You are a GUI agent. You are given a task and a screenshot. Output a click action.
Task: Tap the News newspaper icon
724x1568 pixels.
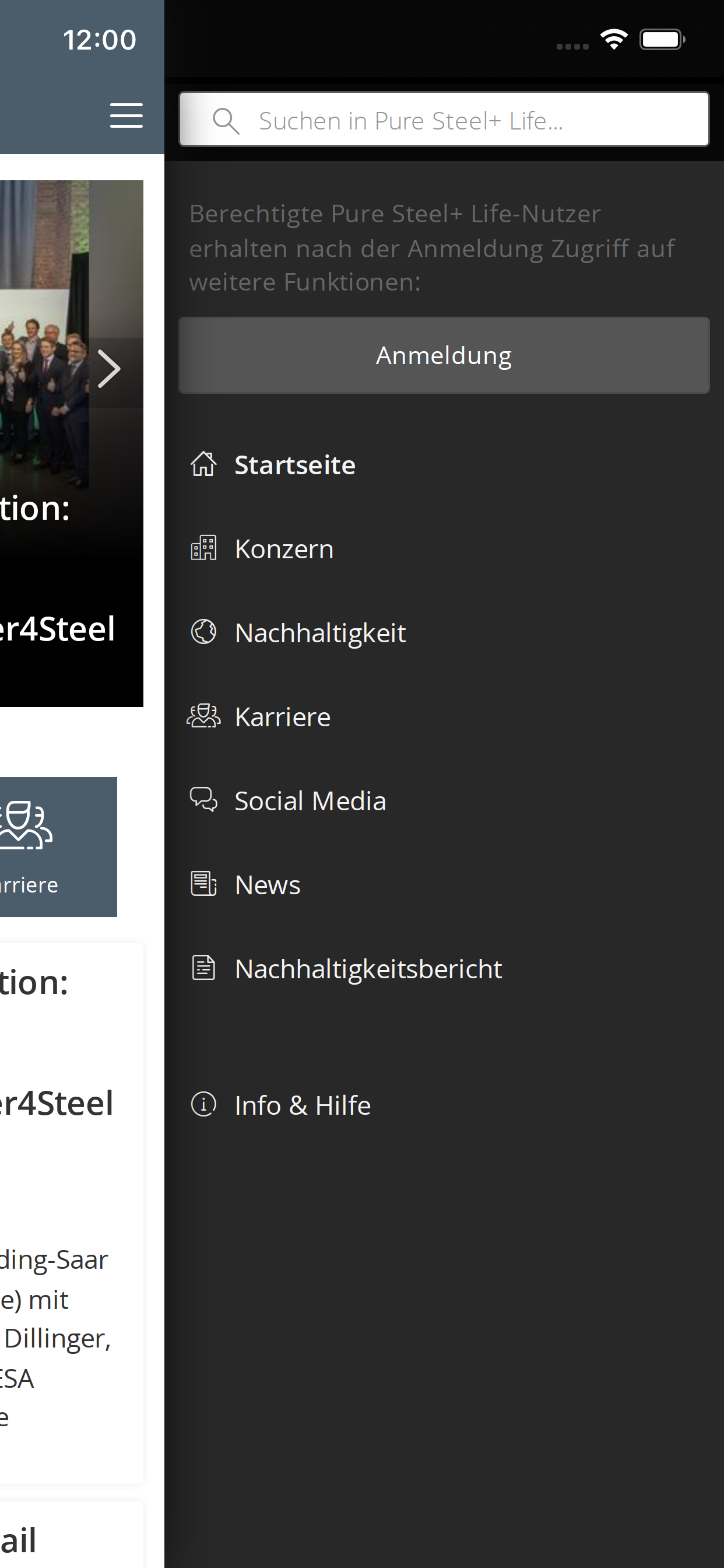point(203,884)
